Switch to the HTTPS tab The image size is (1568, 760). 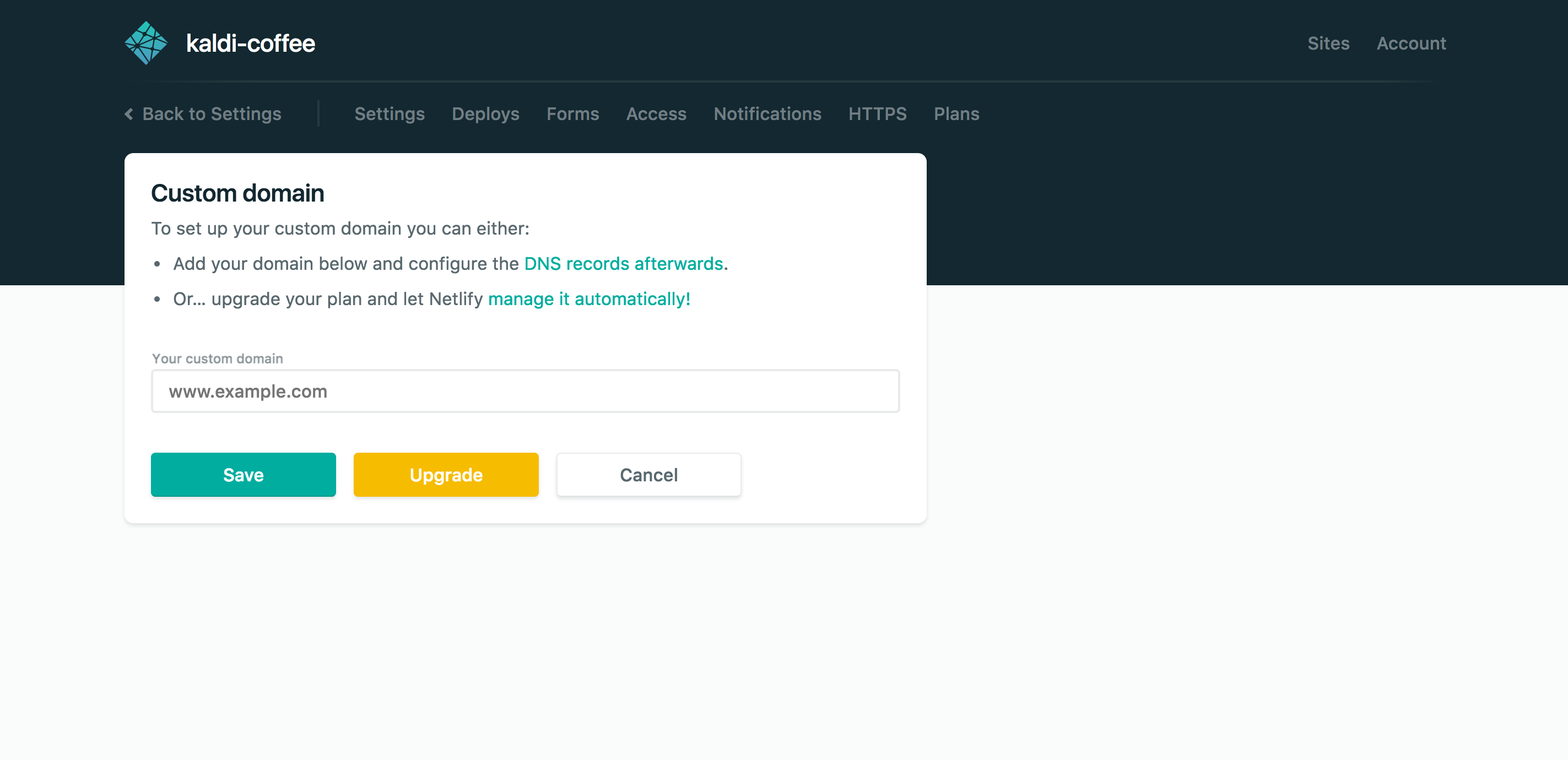tap(877, 114)
